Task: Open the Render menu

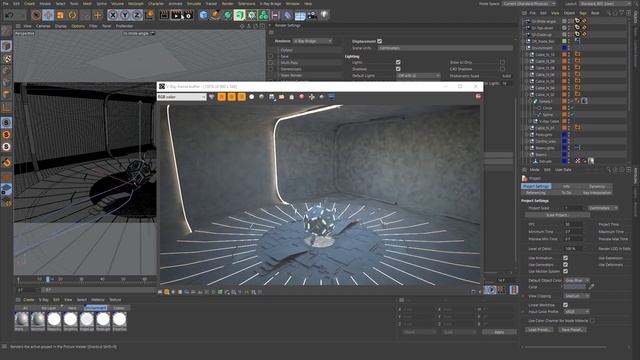Action: tap(227, 3)
